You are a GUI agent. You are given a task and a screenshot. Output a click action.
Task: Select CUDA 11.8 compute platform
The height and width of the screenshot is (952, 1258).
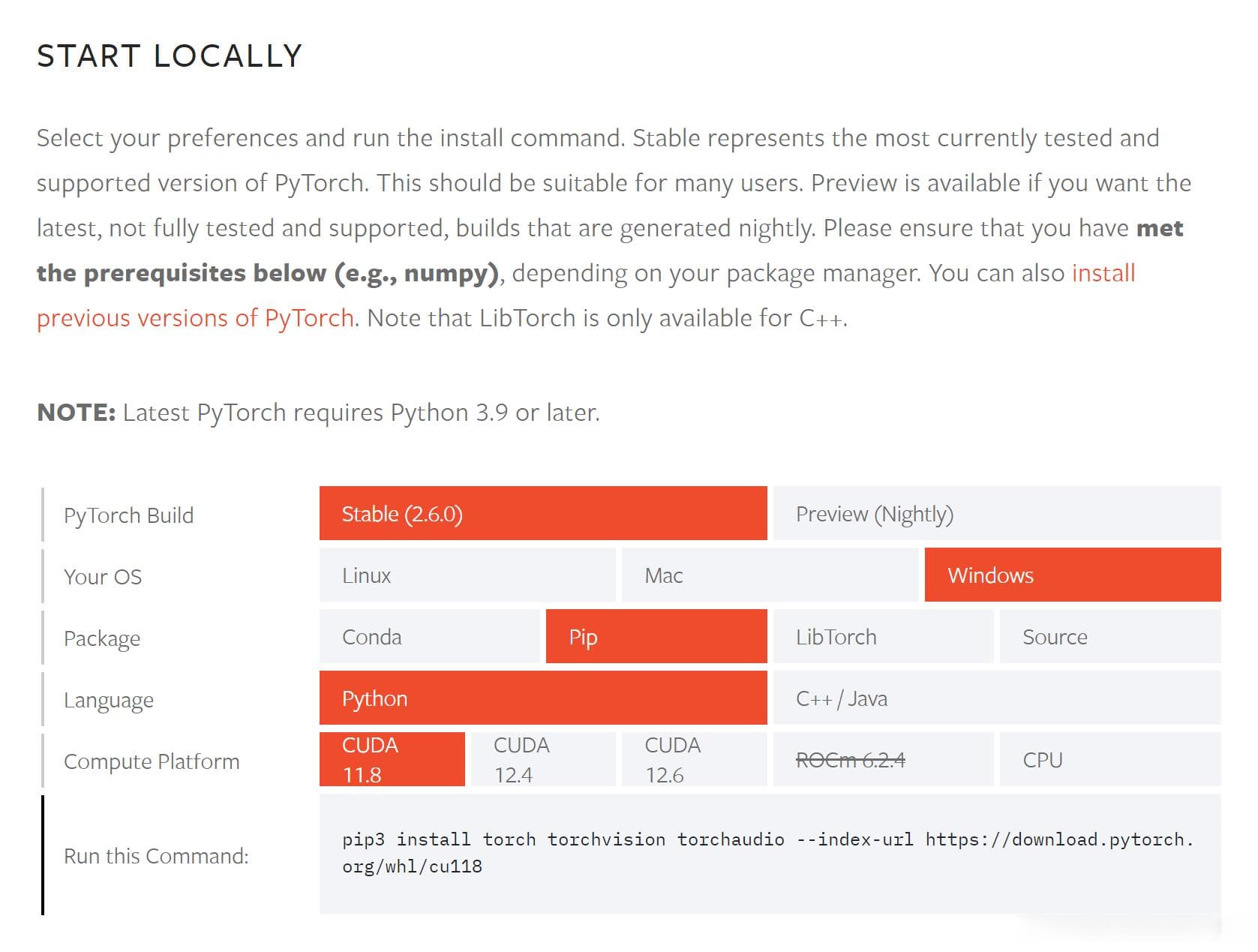[392, 760]
